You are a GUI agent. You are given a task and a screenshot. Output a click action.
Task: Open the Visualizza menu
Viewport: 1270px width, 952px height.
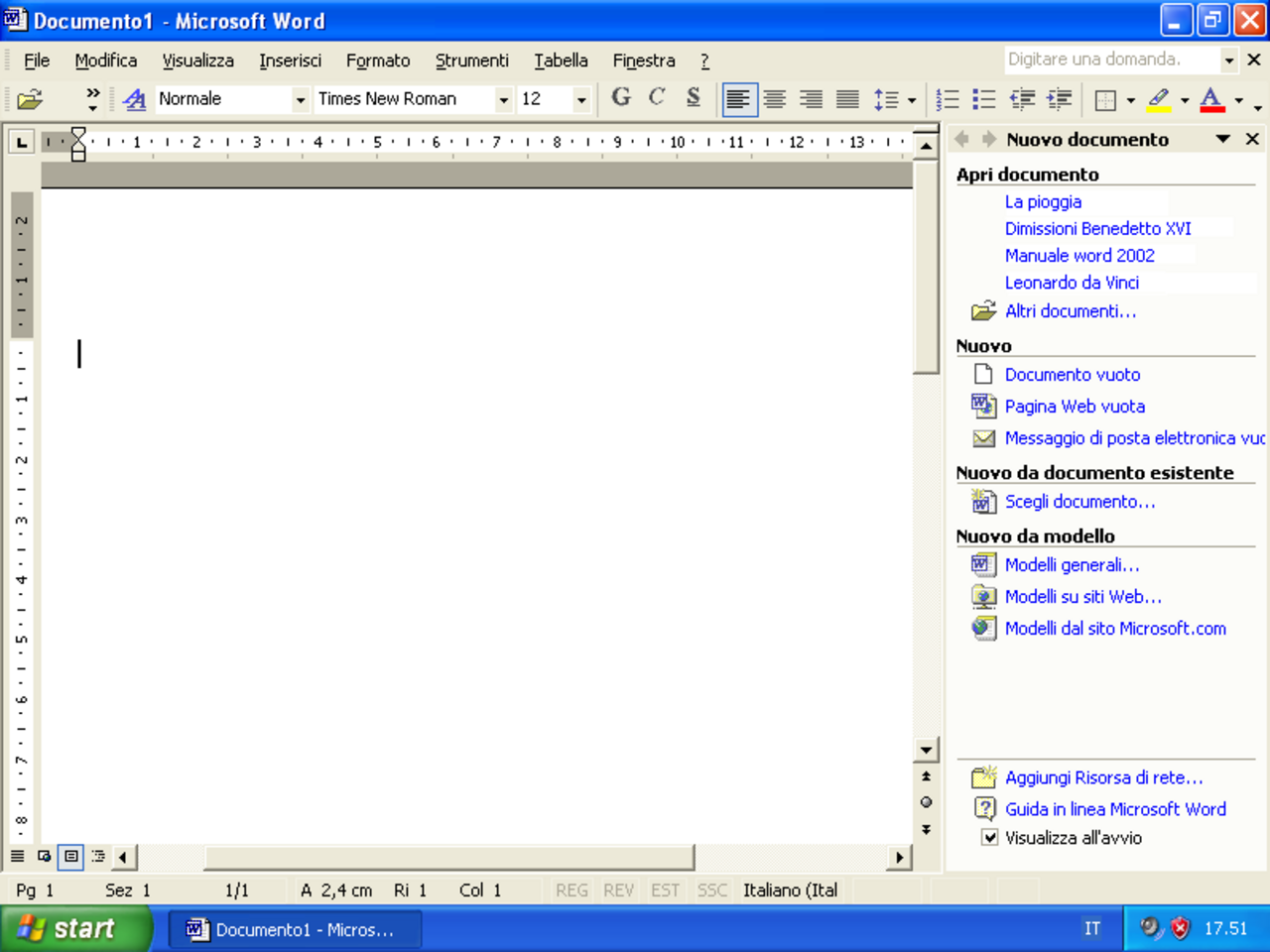coord(197,60)
